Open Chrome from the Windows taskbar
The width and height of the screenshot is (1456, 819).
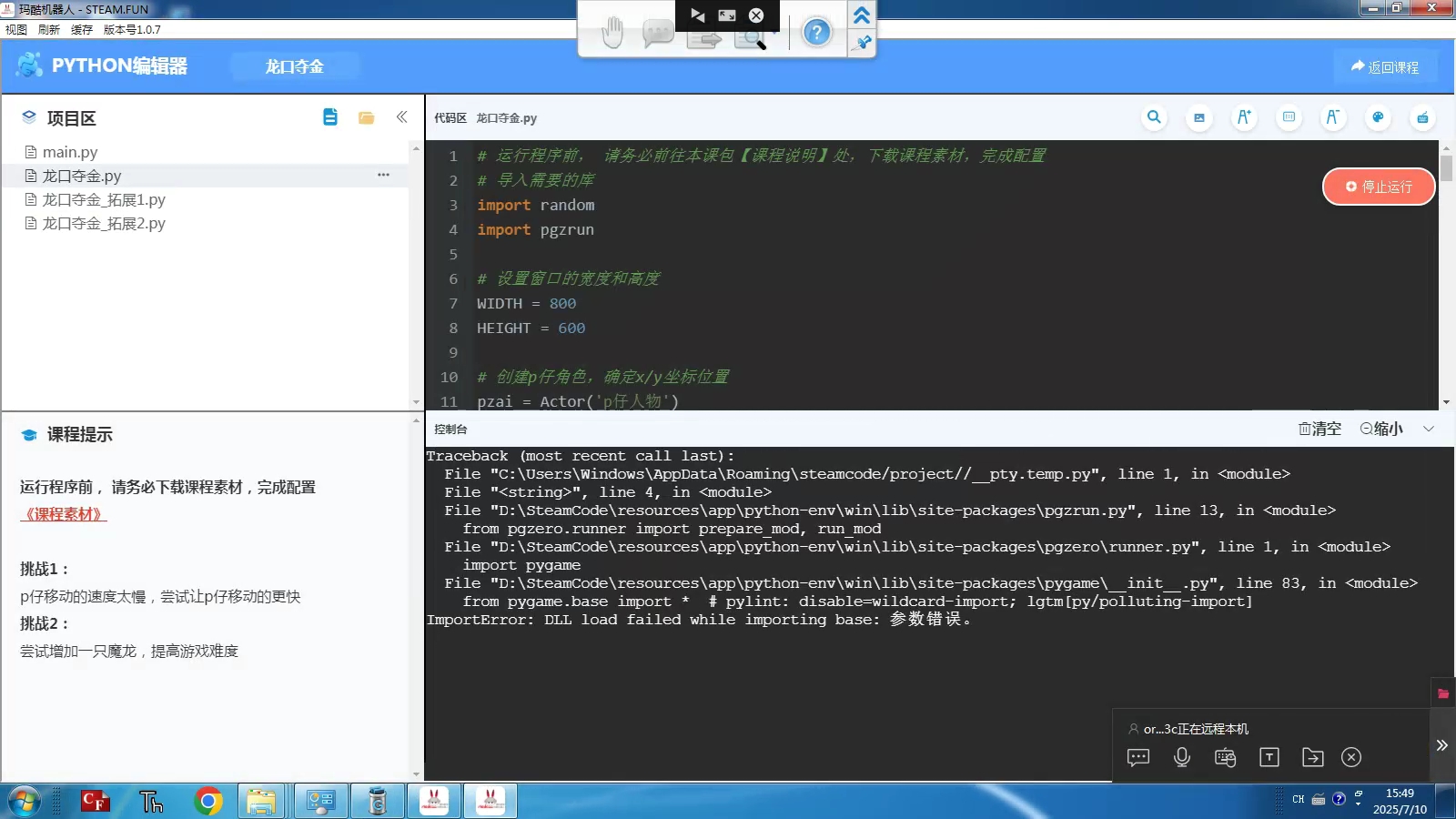pyautogui.click(x=208, y=801)
